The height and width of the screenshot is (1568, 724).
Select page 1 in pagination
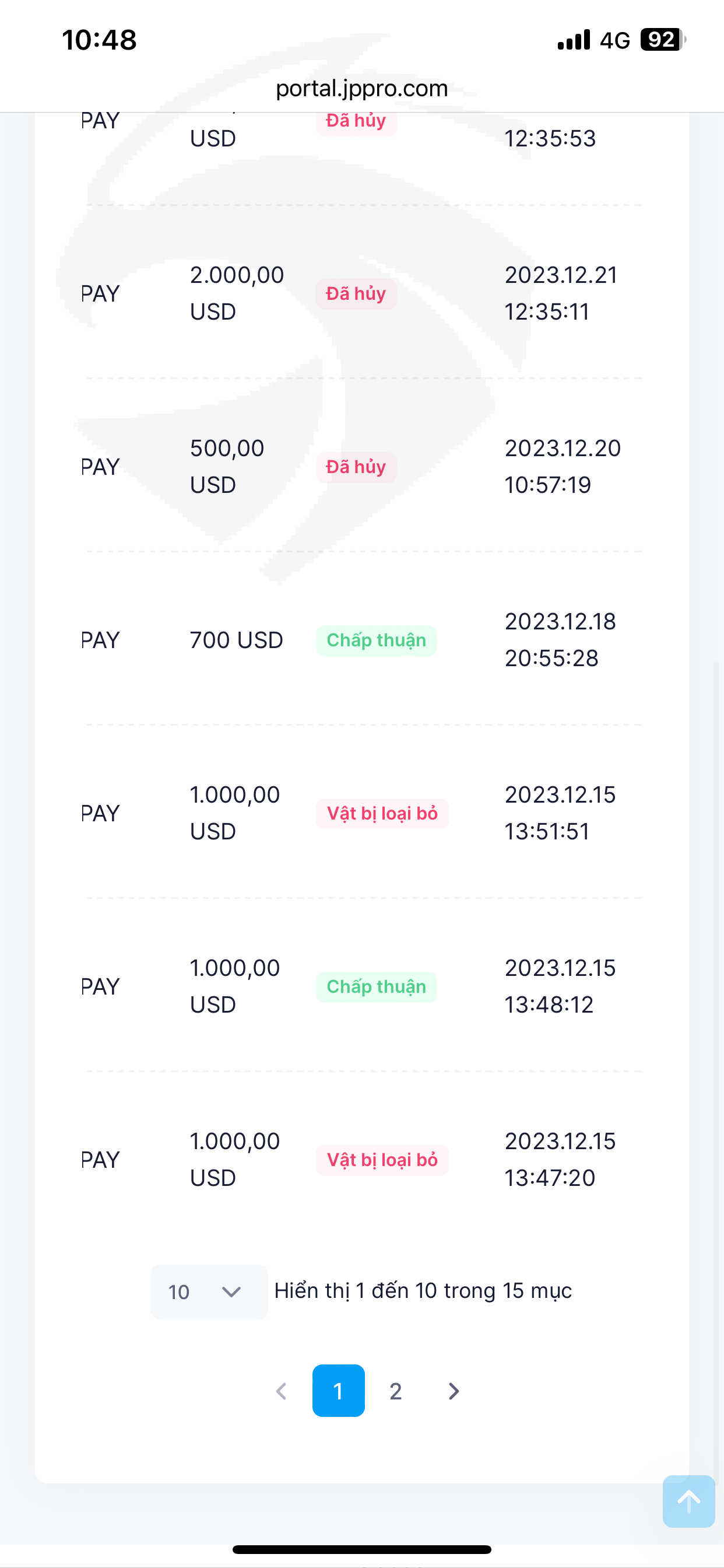[338, 1391]
